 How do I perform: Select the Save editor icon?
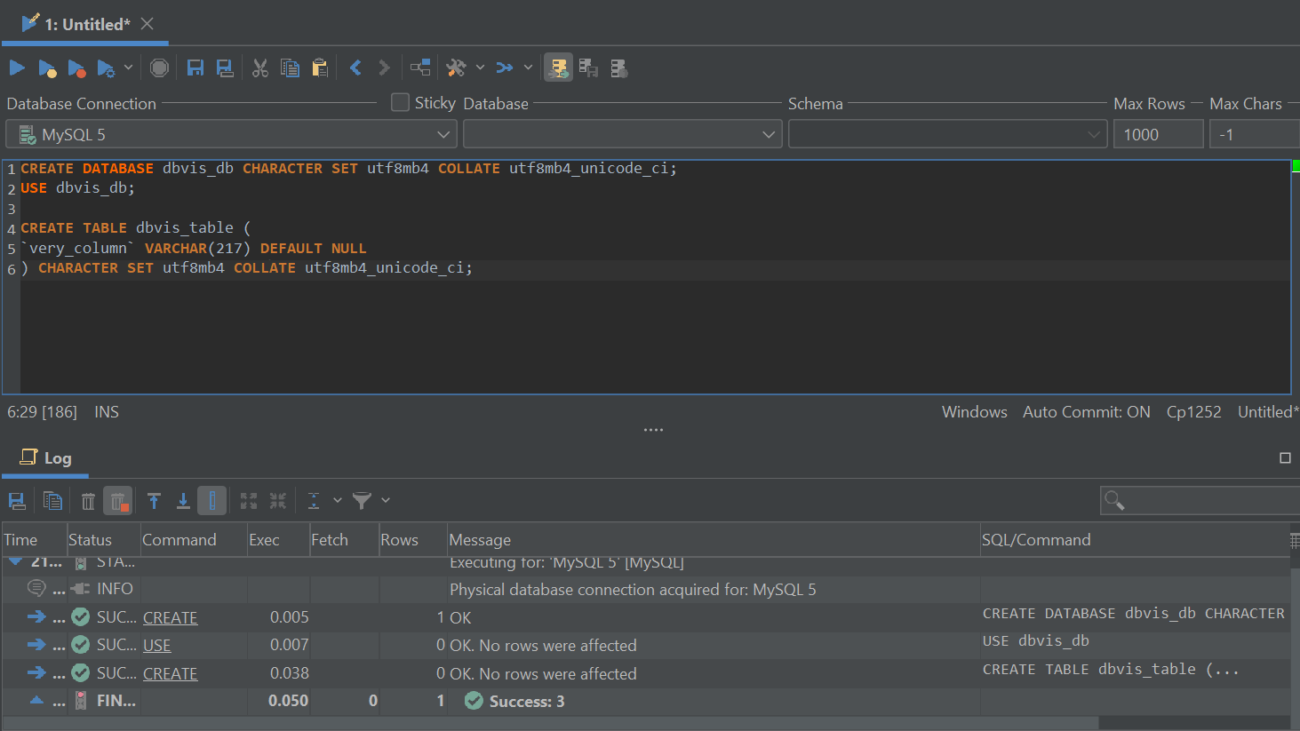pyautogui.click(x=195, y=67)
